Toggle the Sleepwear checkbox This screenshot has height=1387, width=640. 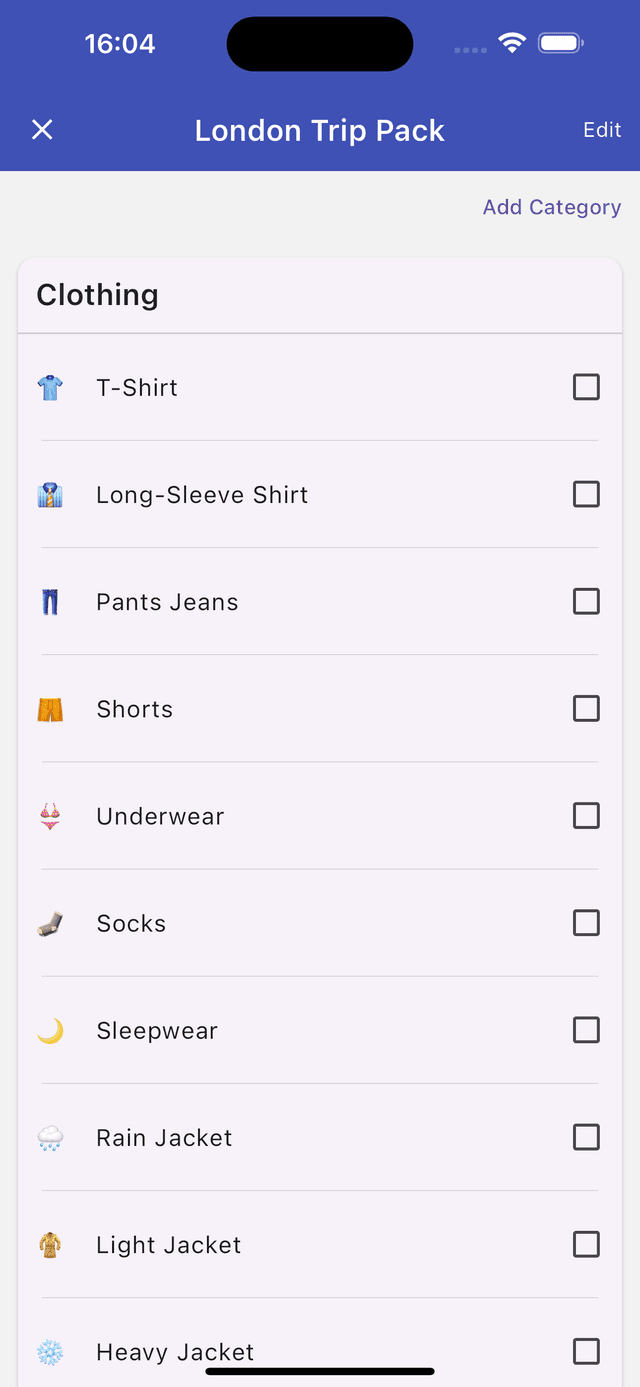tap(586, 1030)
